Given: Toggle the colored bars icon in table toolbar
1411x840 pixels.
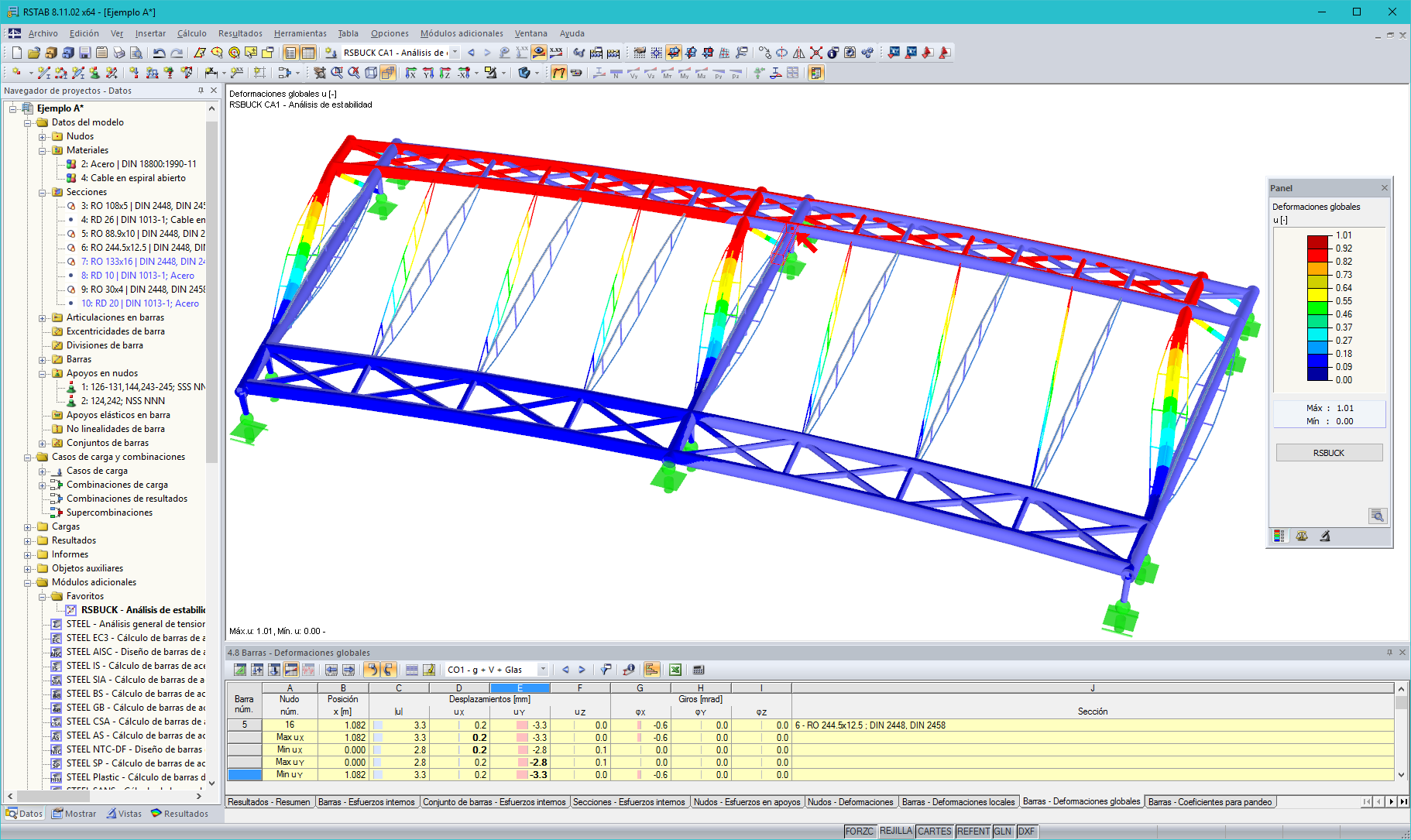Looking at the screenshot, I should pos(652,670).
